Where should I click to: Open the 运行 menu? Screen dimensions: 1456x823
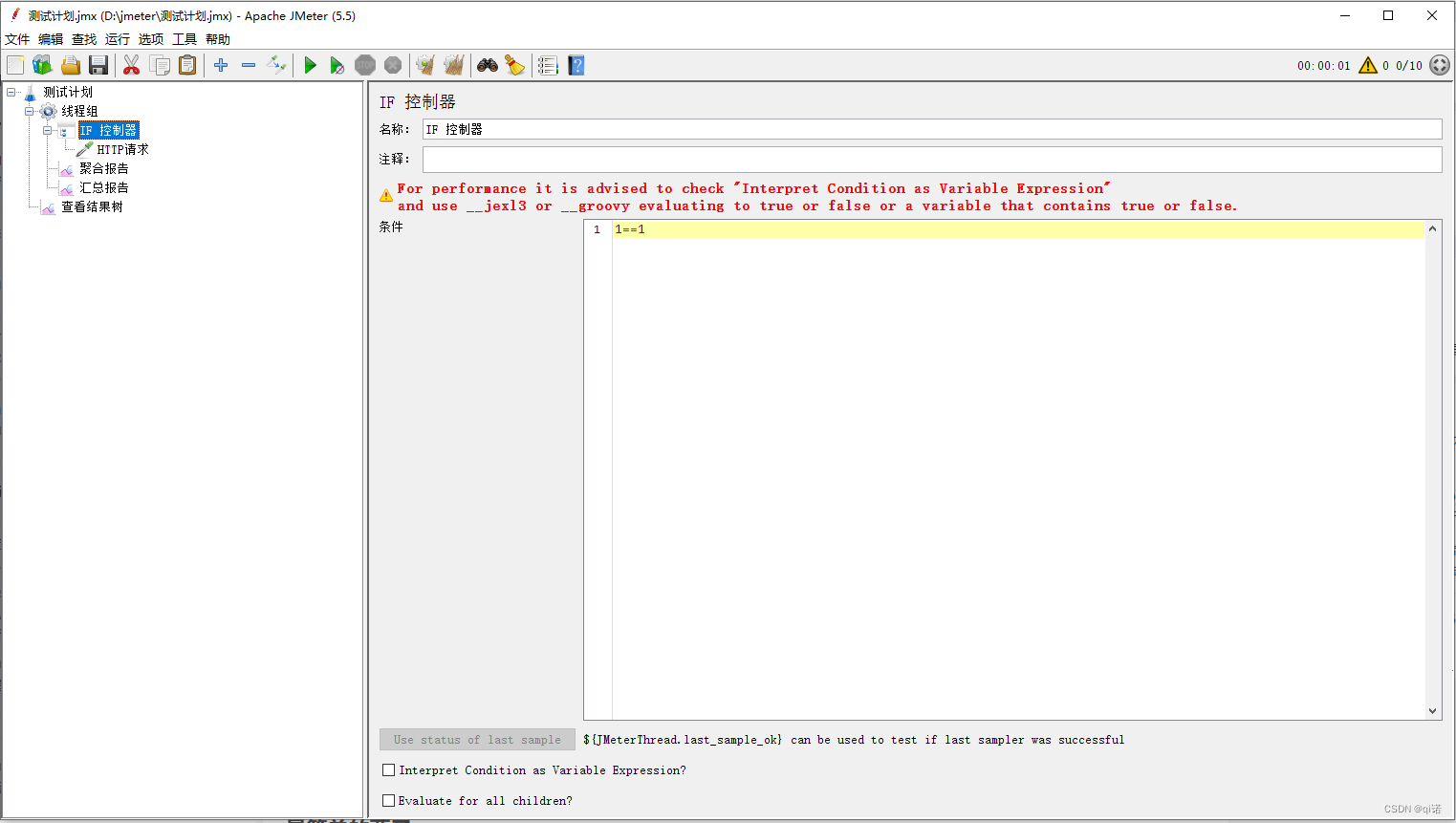[x=118, y=39]
